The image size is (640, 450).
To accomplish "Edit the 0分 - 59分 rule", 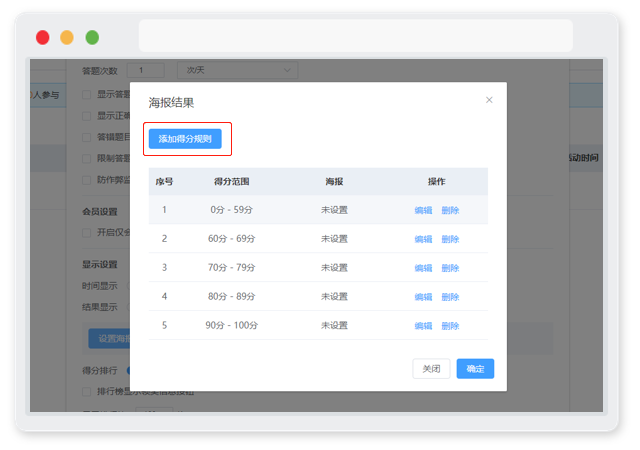I will (x=423, y=210).
